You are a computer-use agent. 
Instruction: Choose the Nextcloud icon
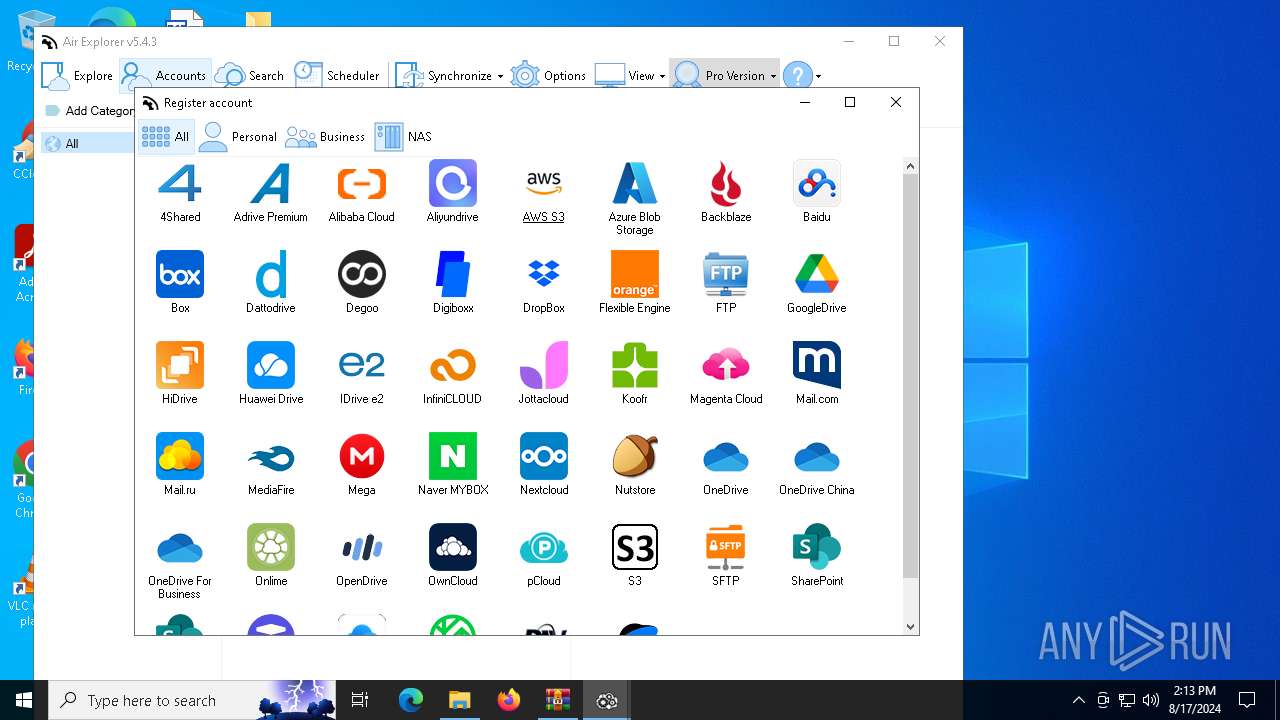pos(544,456)
